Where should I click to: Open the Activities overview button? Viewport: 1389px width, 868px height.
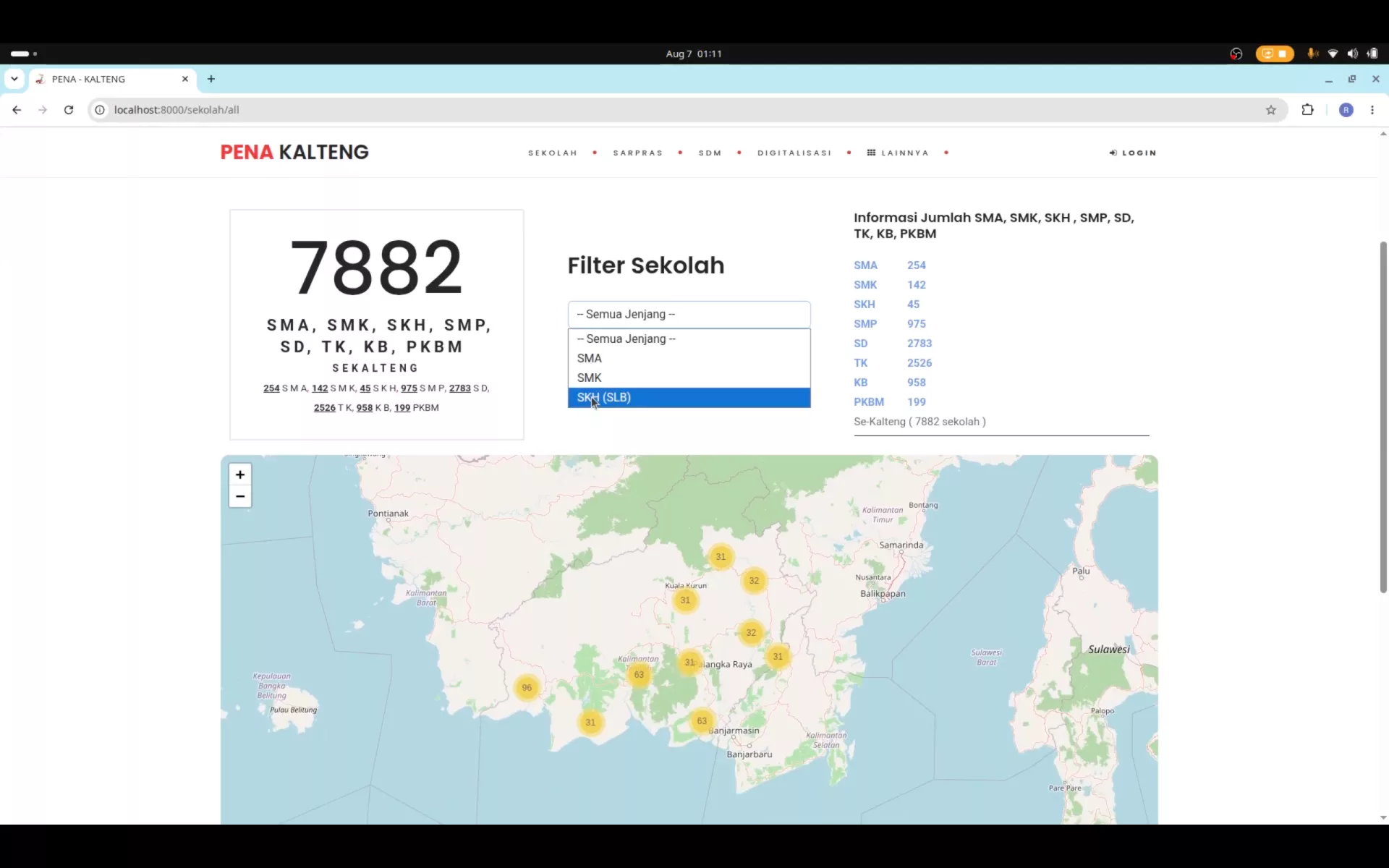pos(24,54)
